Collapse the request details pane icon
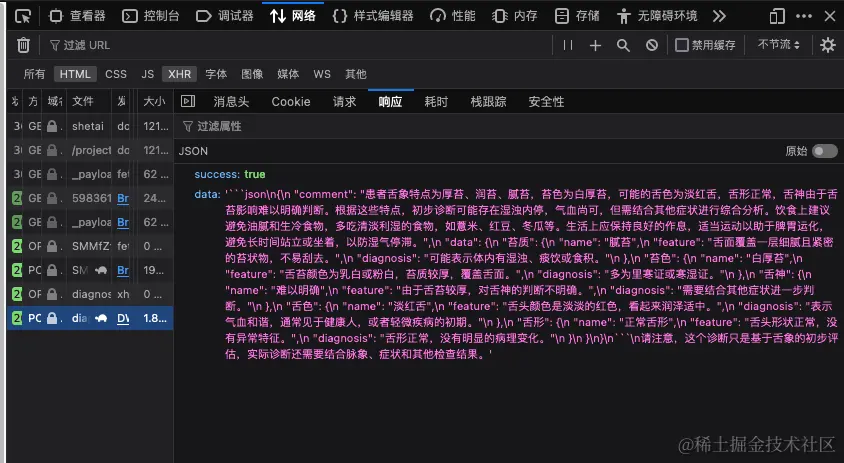The image size is (844, 463). click(x=188, y=101)
